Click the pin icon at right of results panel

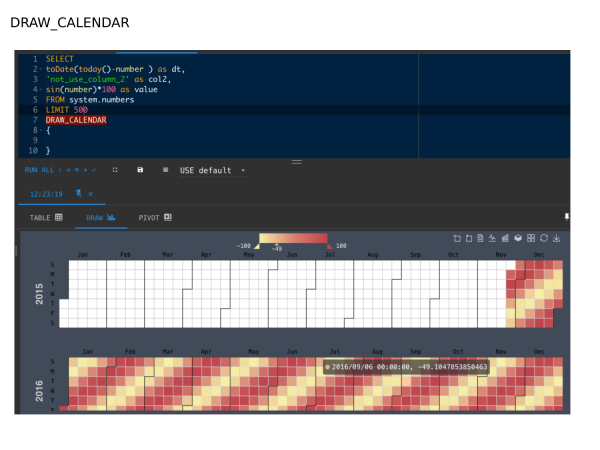567,216
